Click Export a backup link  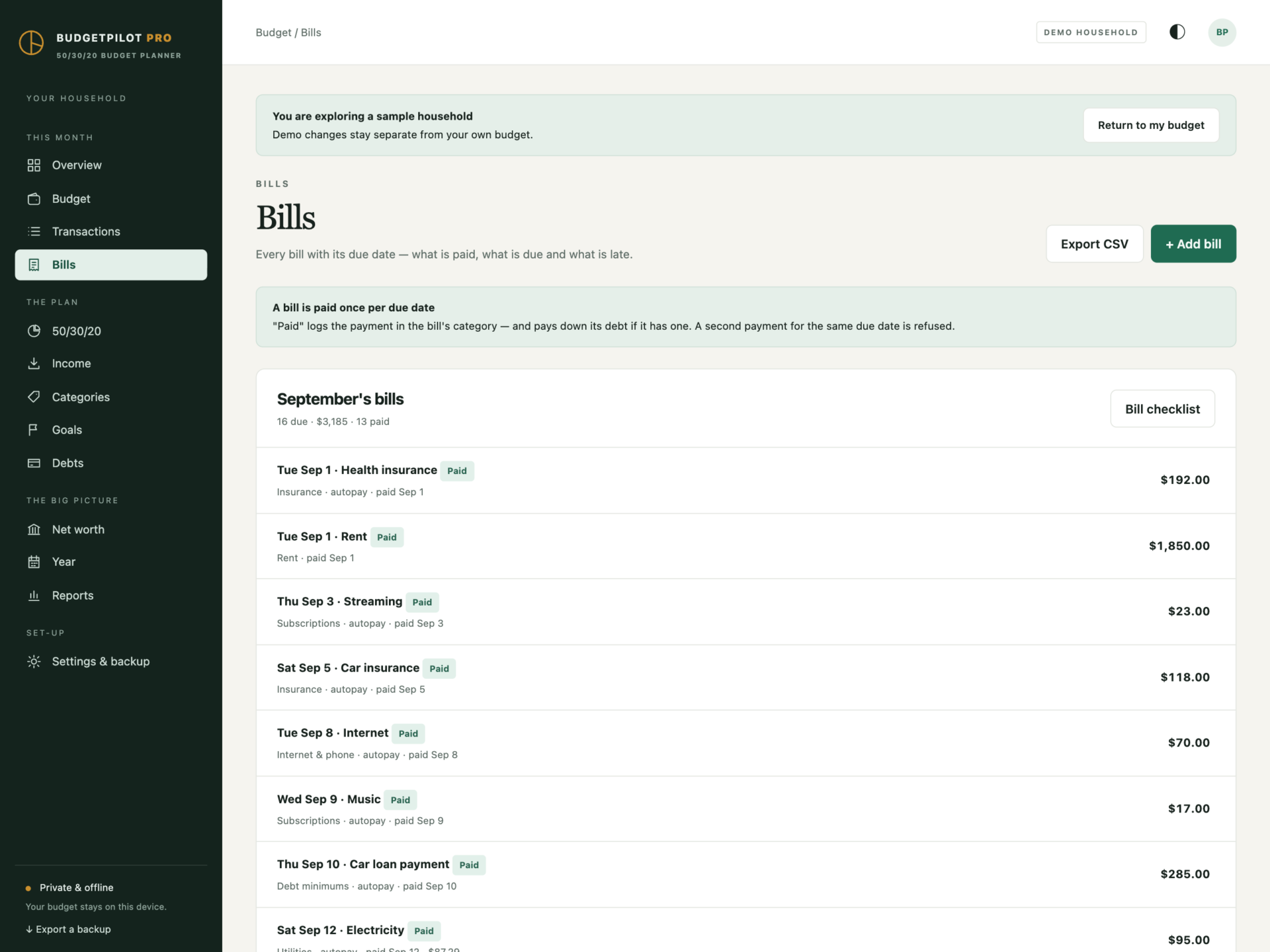click(x=68, y=930)
